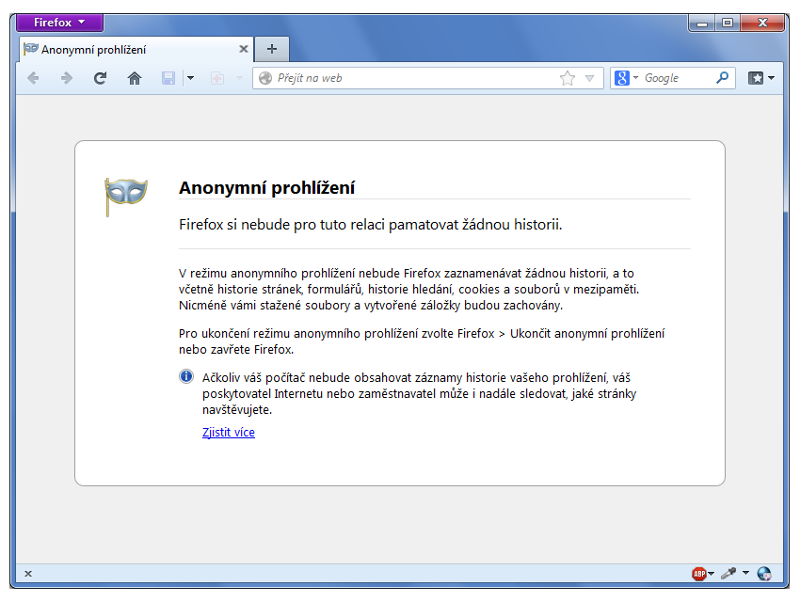
Task: Expand the Google search engine dropdown
Action: (626, 78)
